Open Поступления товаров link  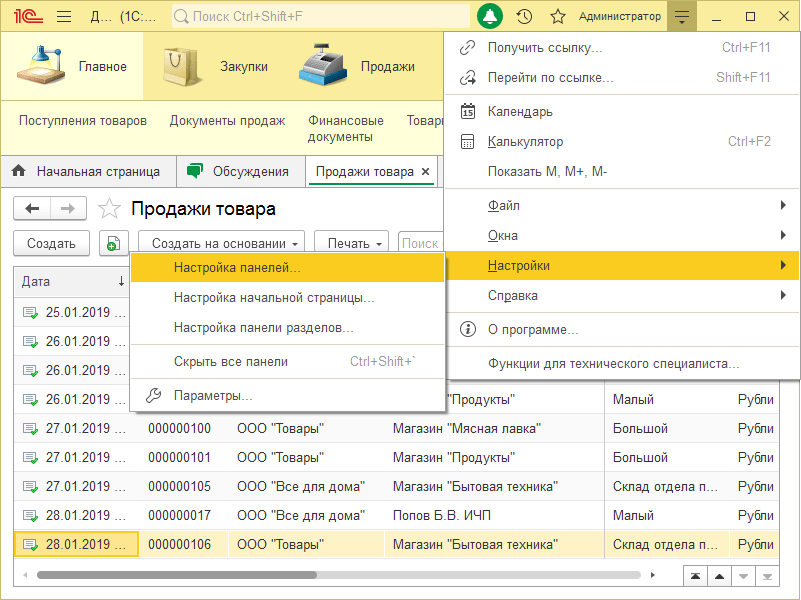83,121
